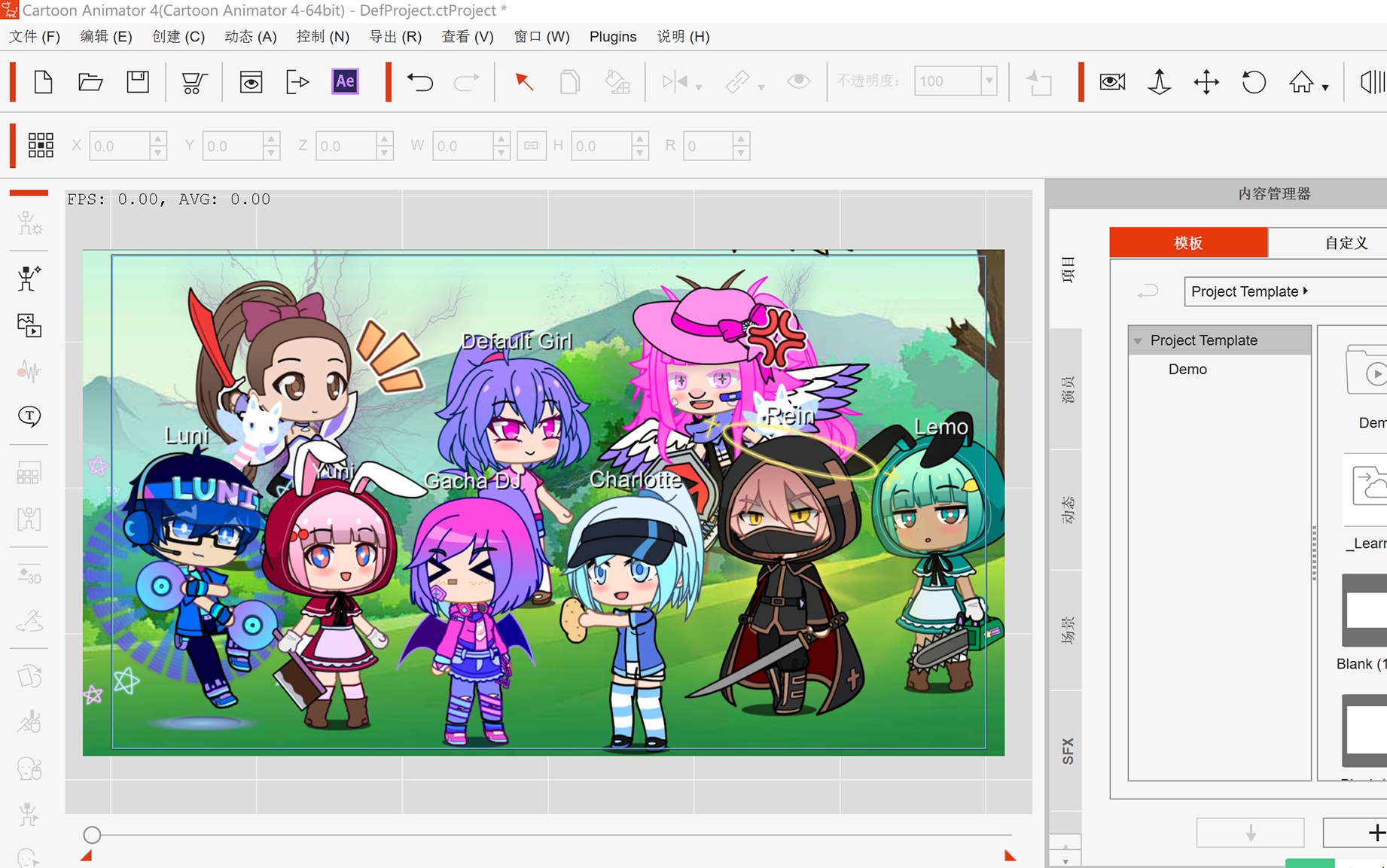The width and height of the screenshot is (1387, 868).
Task: Toggle the aspect ratio lock between W and H
Action: [531, 145]
